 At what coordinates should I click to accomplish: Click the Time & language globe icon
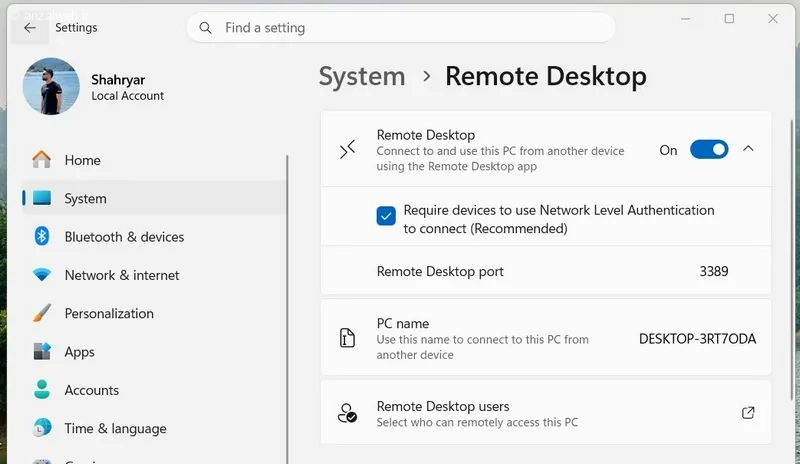[42, 428]
